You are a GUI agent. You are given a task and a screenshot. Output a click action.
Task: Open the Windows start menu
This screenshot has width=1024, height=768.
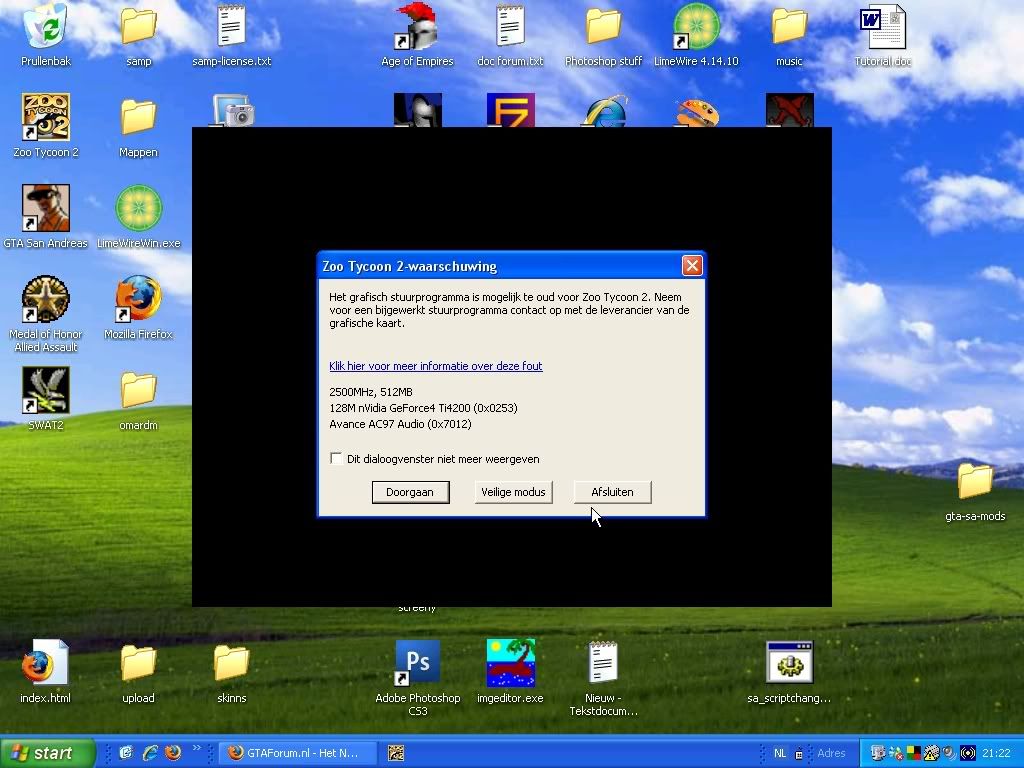tap(48, 753)
